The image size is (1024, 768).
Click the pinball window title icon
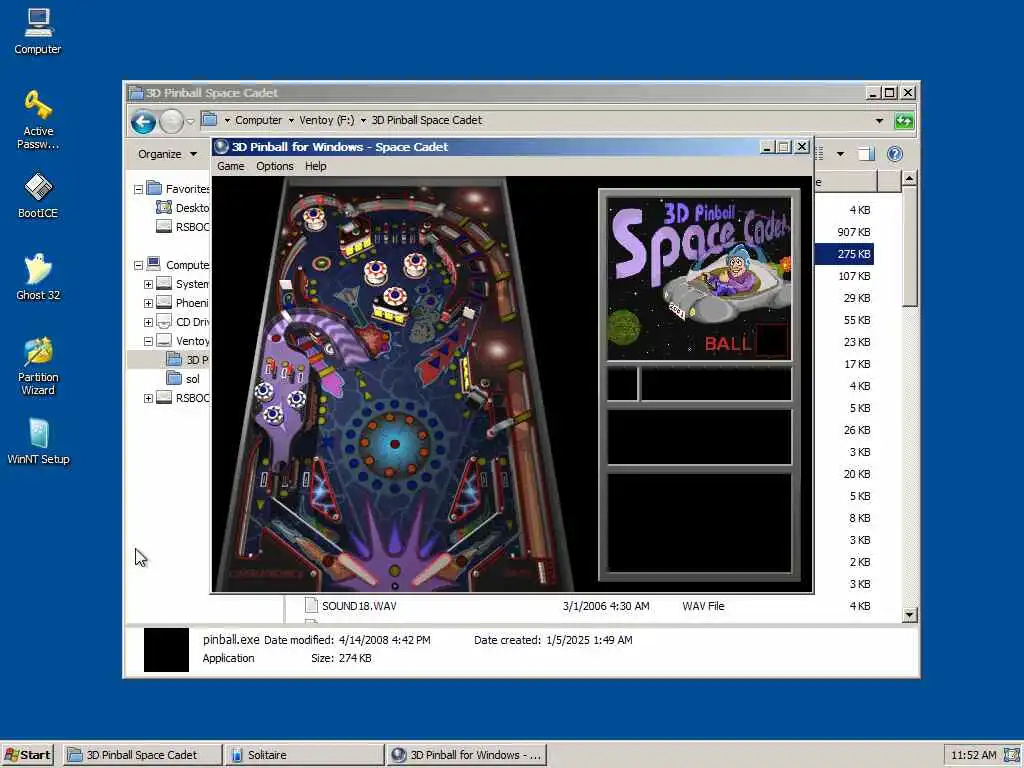point(221,147)
